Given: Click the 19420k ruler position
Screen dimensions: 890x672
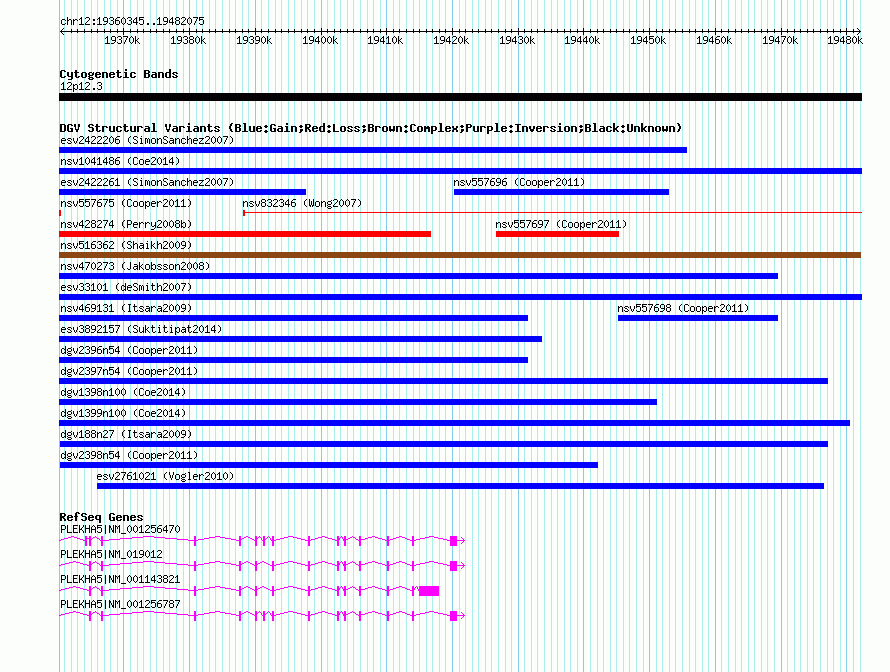Looking at the screenshot, I should (x=451, y=40).
